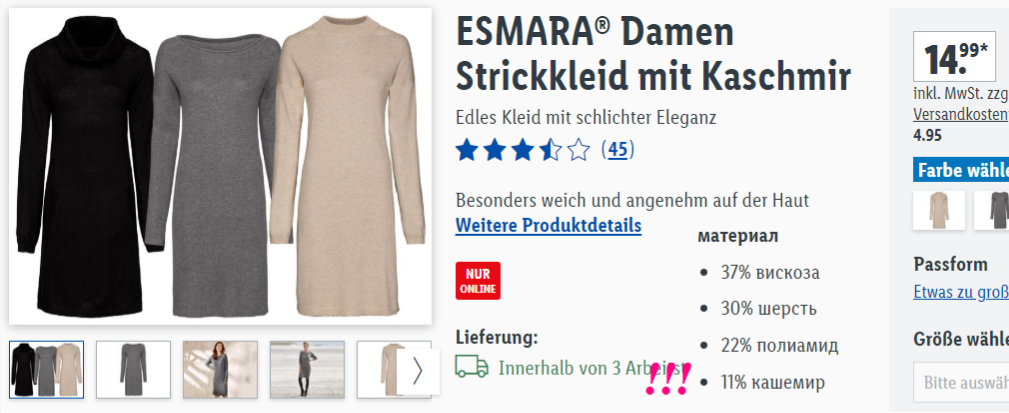Click the first blue rating star
Screen dimensions: 1009x413
[467, 151]
